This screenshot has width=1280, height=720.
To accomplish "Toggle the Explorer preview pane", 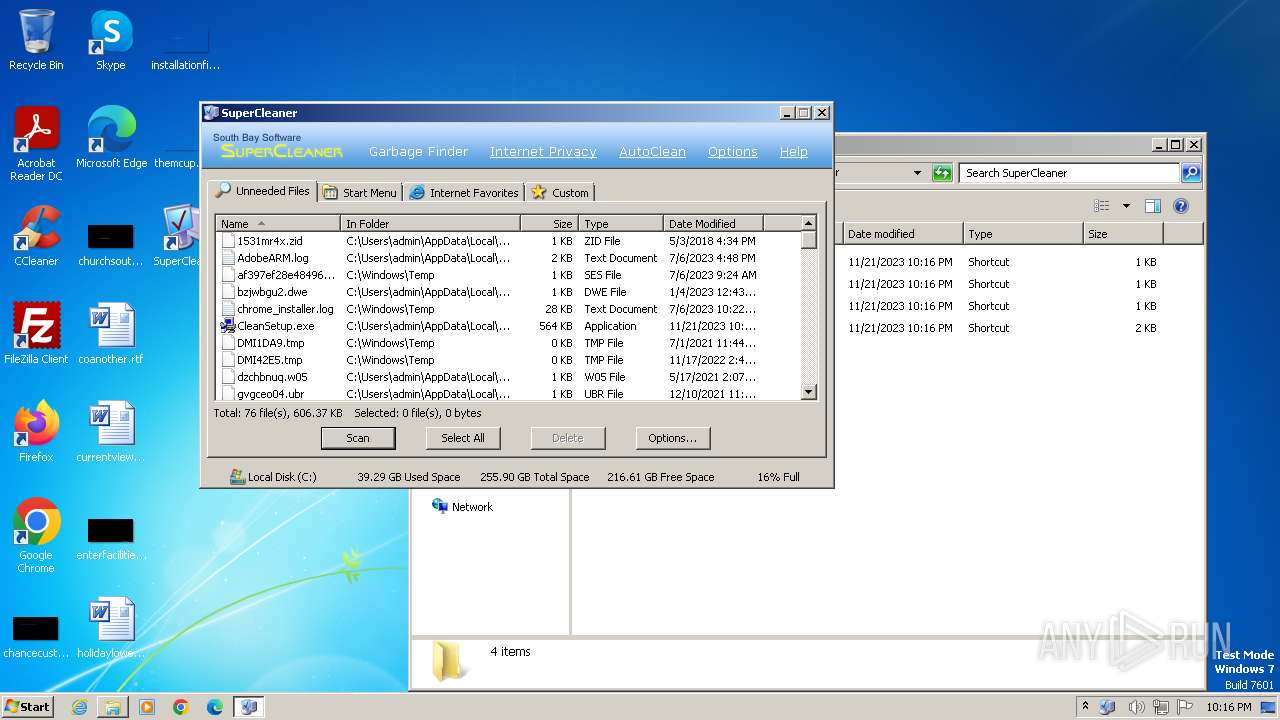I will 1153,206.
